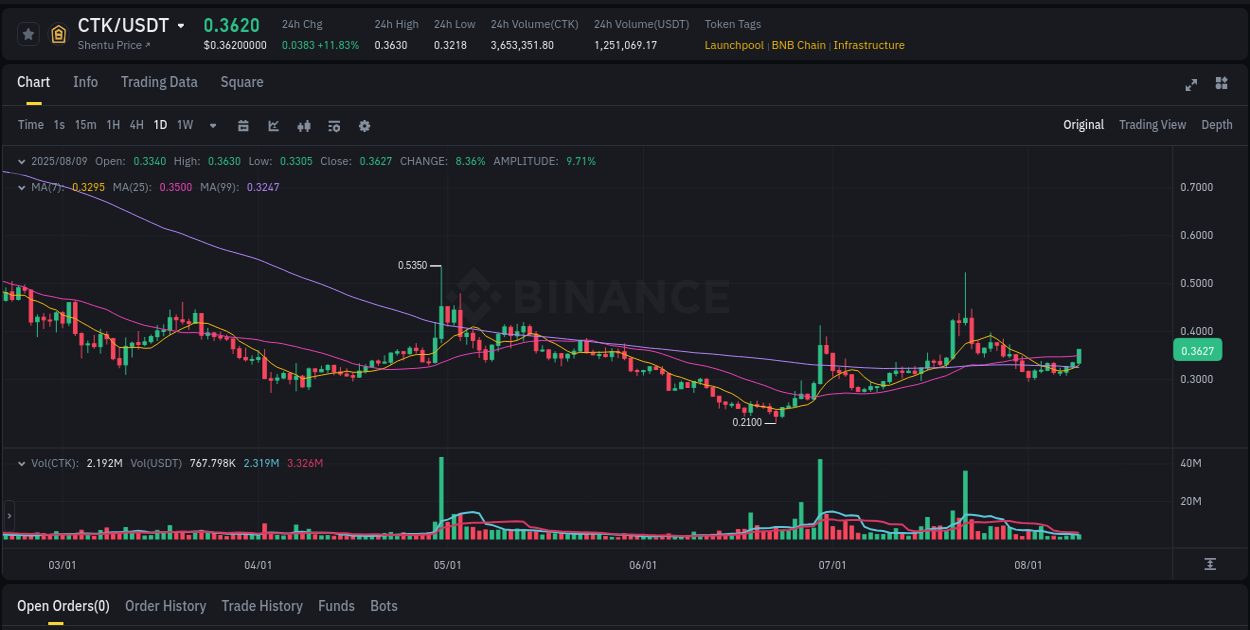The image size is (1250, 630).
Task: Expand the chart to fullscreen
Action: pos(1191,85)
